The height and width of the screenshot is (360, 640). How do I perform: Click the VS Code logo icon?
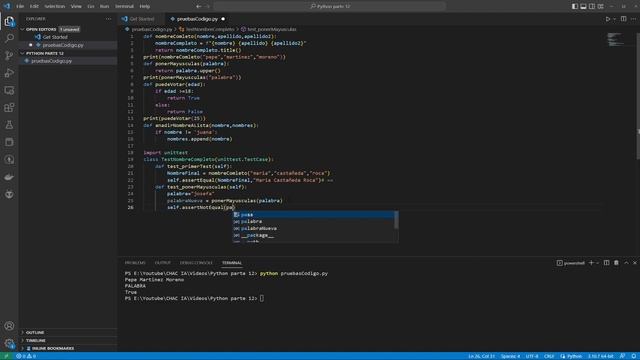(x=7, y=7)
